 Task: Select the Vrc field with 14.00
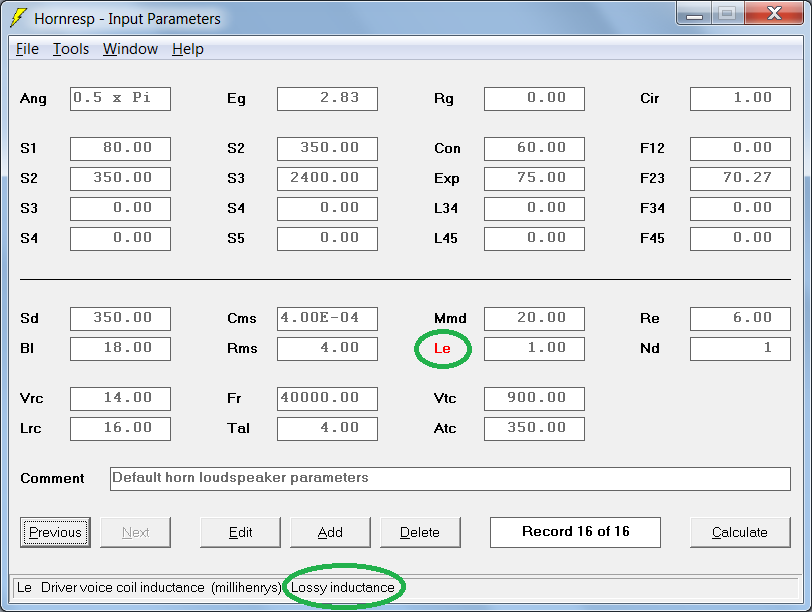coord(120,399)
